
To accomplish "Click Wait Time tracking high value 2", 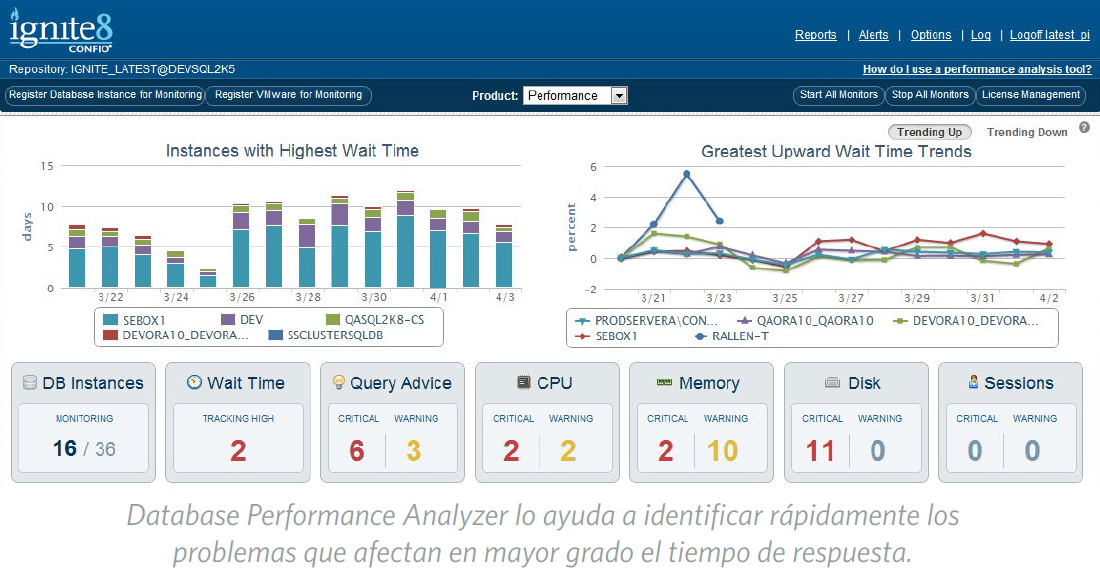I will [x=239, y=451].
